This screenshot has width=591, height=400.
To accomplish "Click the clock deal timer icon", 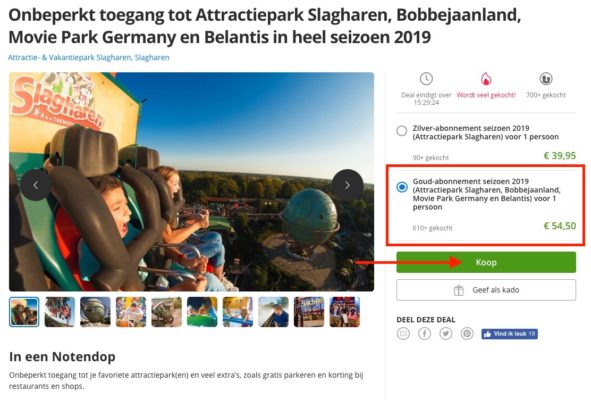I will coord(426,79).
